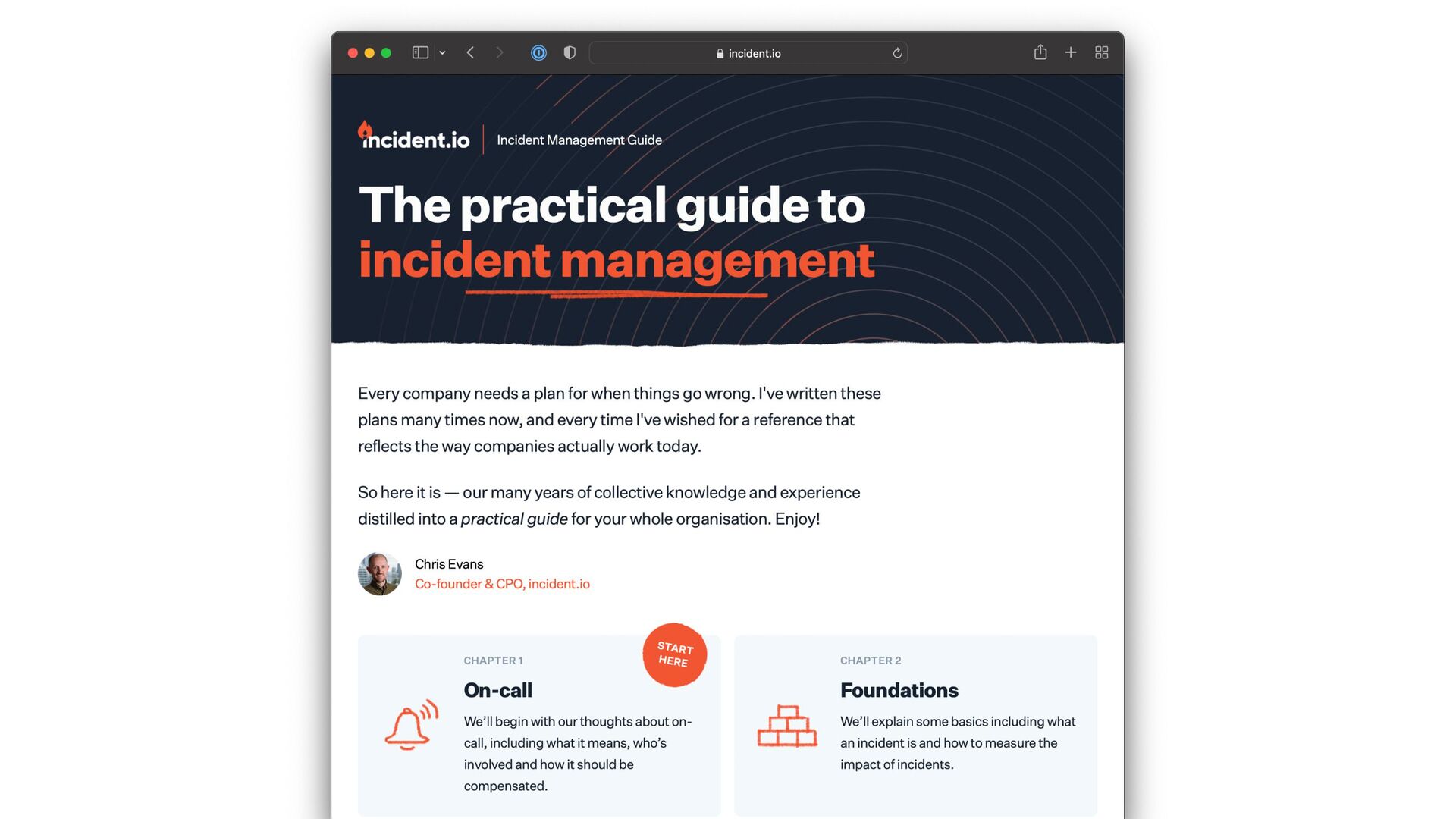Image resolution: width=1456 pixels, height=819 pixels.
Task: Click Chris Evans profile photo
Action: coord(380,574)
